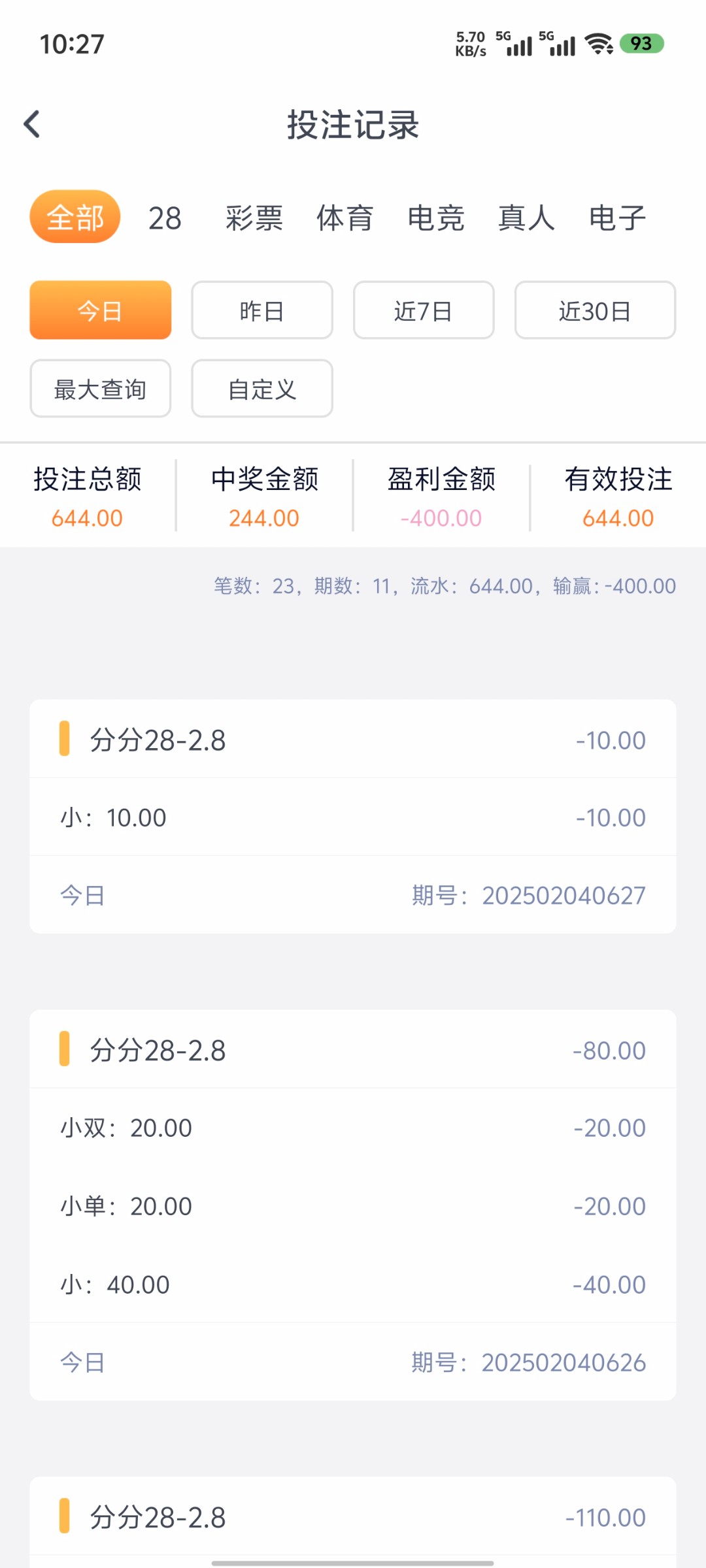
Task: Select the 真人 tab
Action: [x=526, y=218]
